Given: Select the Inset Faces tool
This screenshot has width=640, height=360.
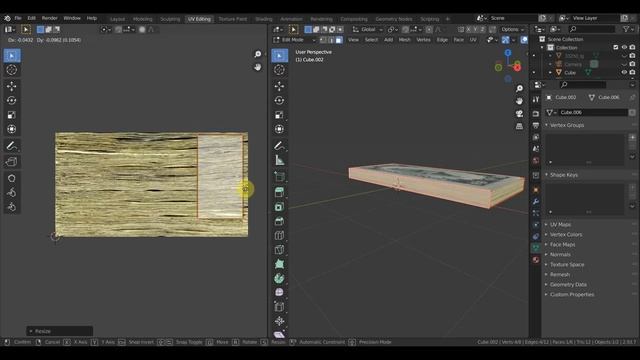Looking at the screenshot, I should (x=280, y=207).
